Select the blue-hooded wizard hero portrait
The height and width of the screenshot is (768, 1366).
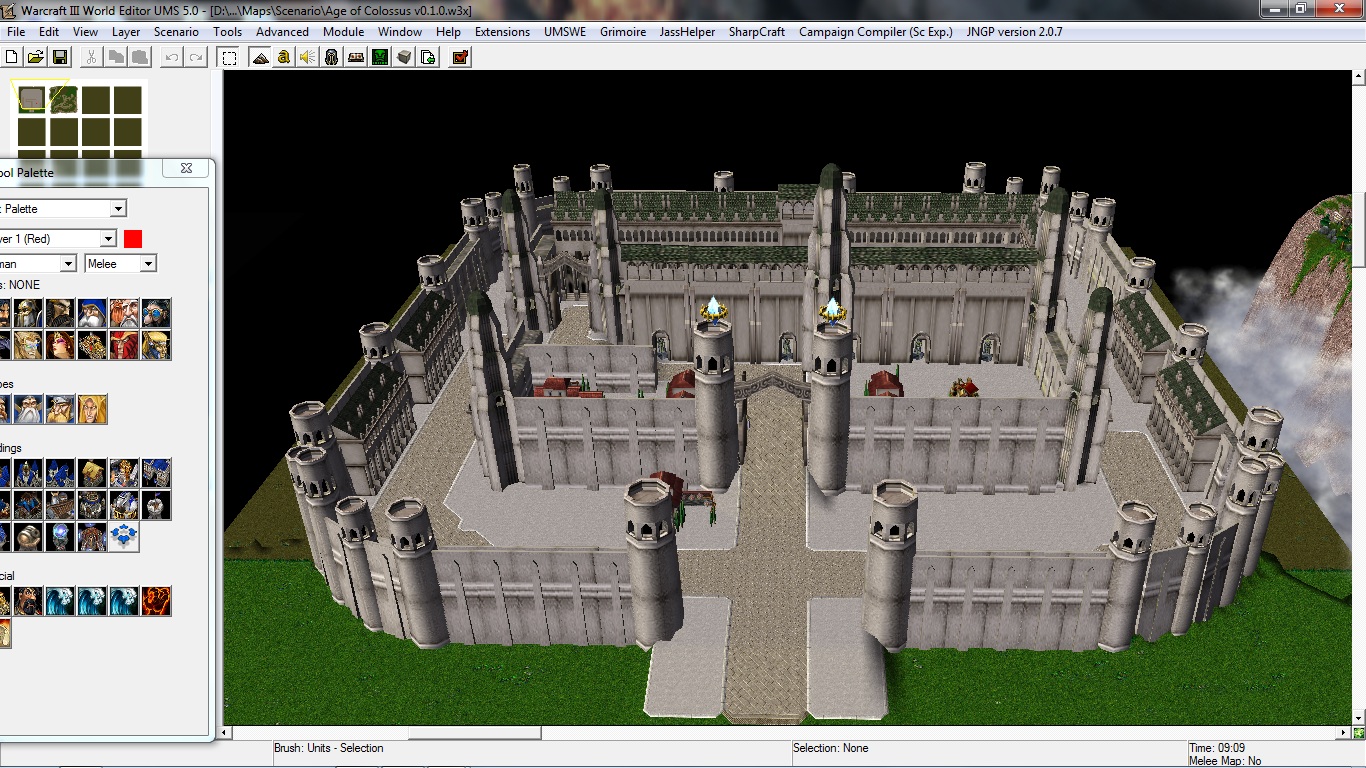tap(92, 313)
